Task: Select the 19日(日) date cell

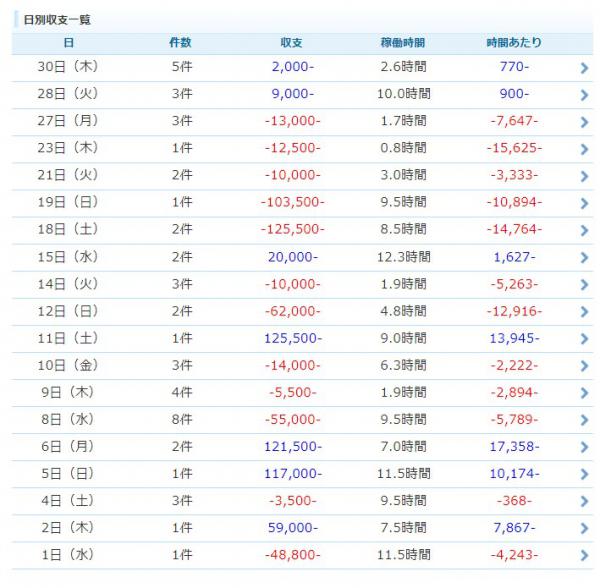Action: click(68, 202)
